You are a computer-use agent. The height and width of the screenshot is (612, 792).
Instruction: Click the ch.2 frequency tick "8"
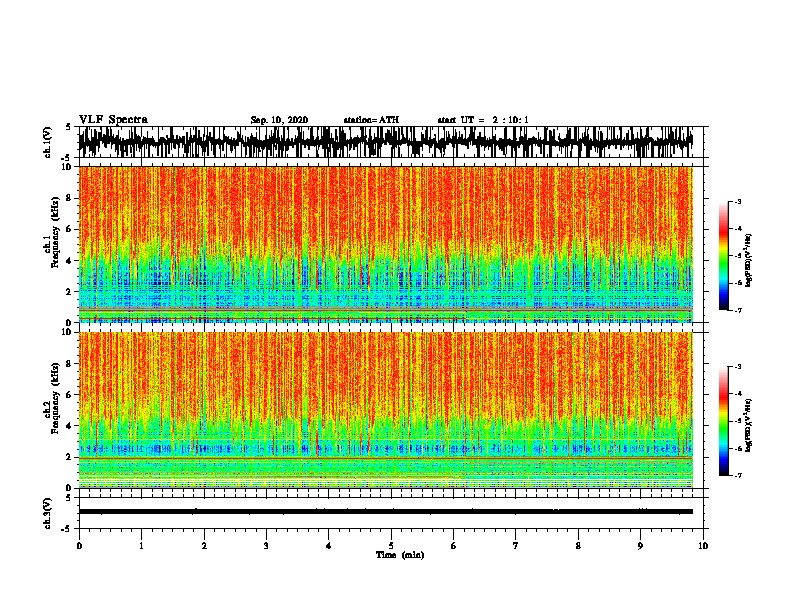click(69, 364)
